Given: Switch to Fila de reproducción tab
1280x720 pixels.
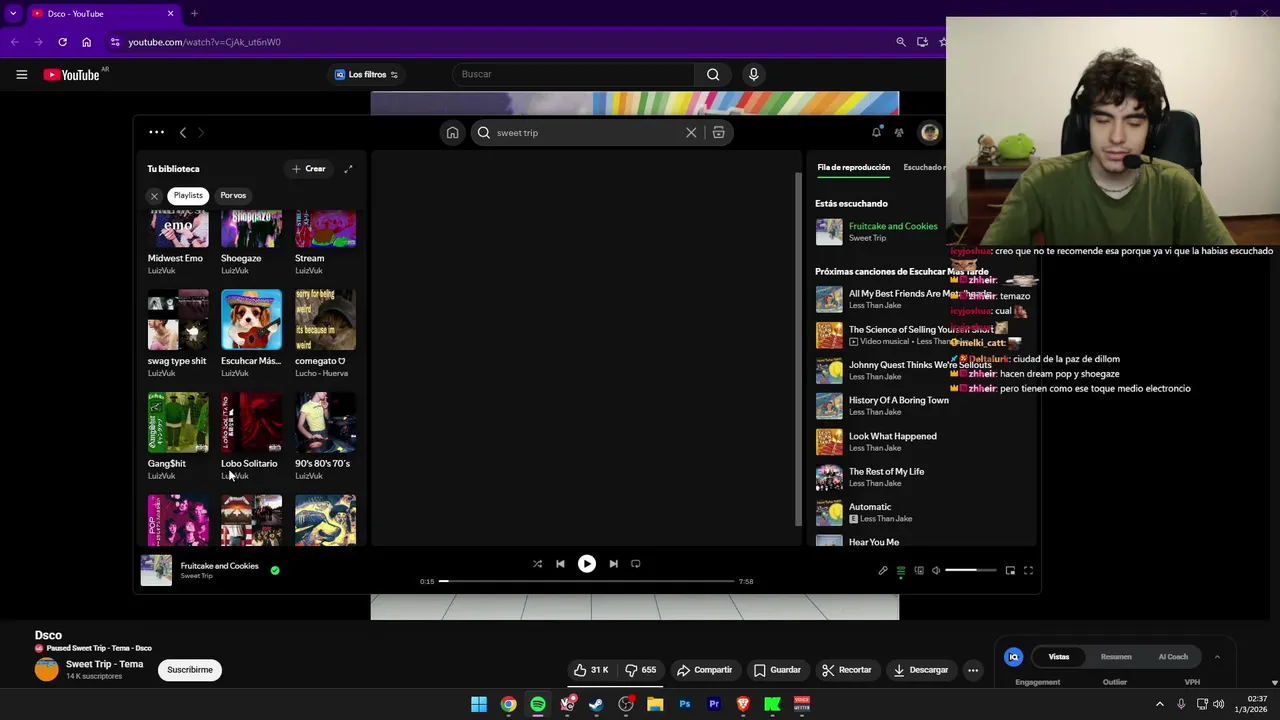Looking at the screenshot, I should point(853,167).
